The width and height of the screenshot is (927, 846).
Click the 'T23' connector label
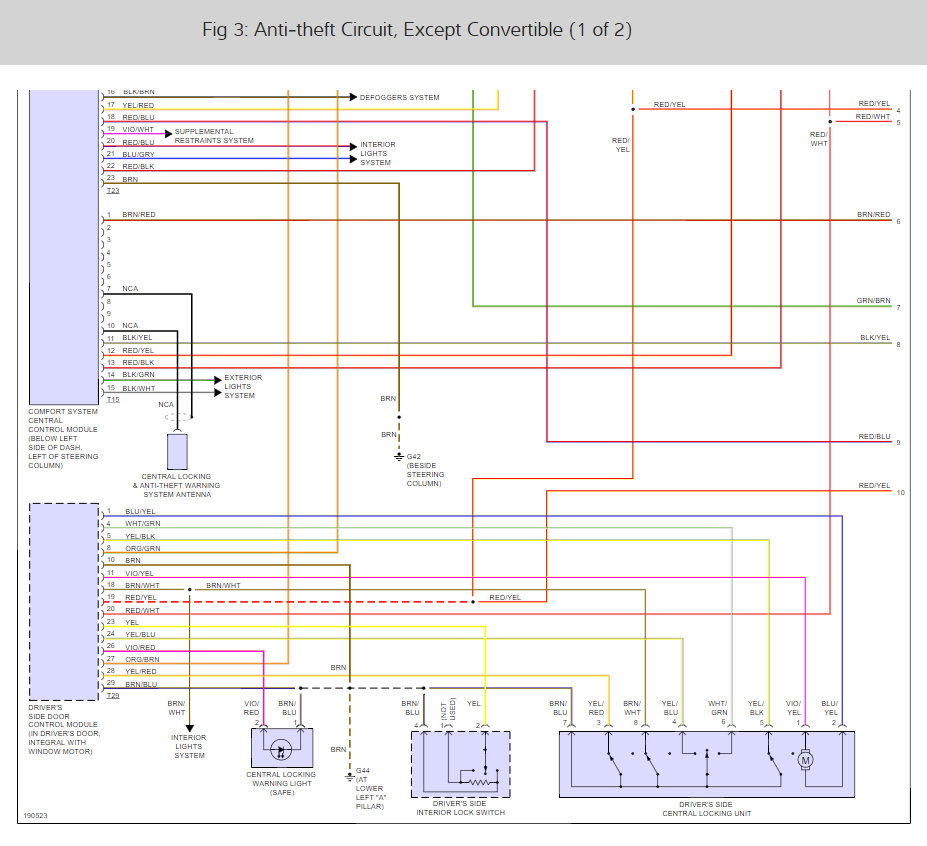pyautogui.click(x=113, y=191)
